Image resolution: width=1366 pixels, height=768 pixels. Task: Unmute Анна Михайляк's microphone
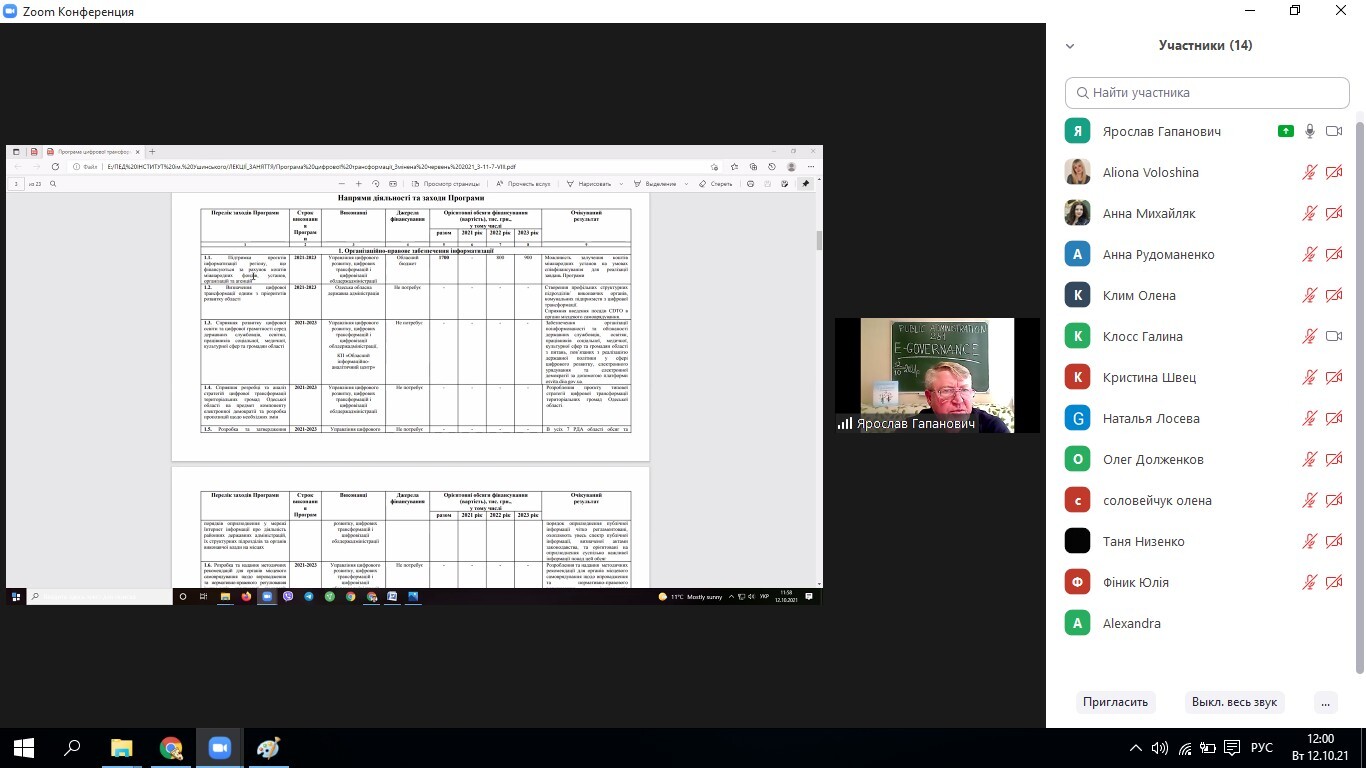(1310, 213)
